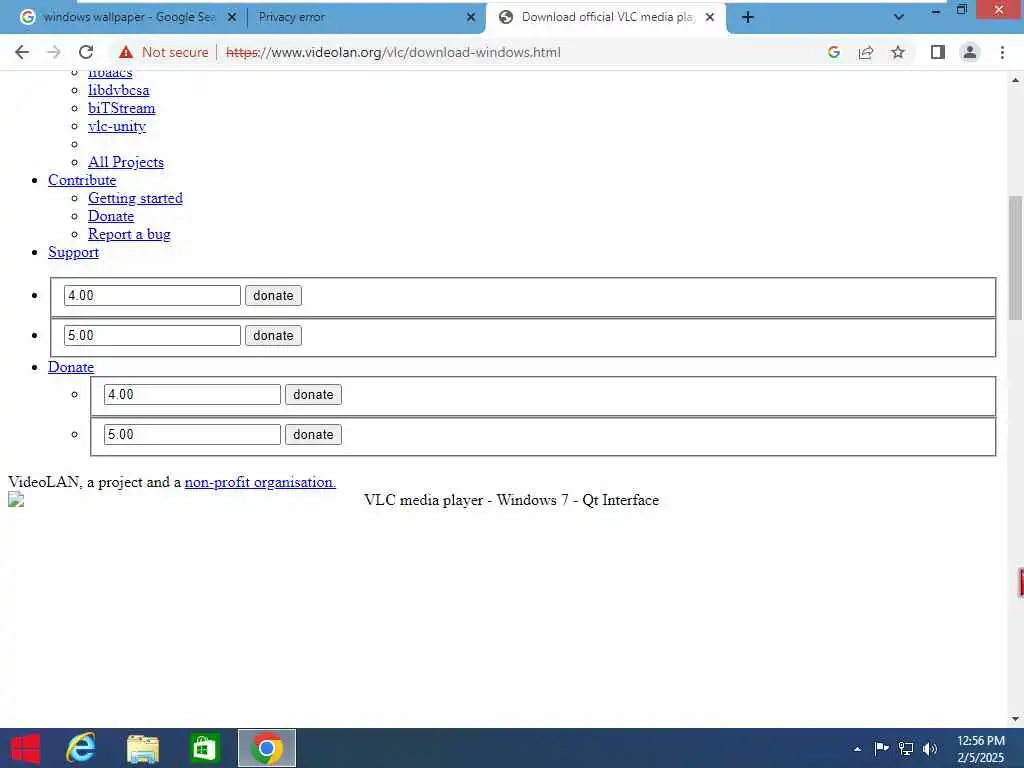The height and width of the screenshot is (768, 1024).
Task: Open the Support link
Action: click(x=73, y=252)
